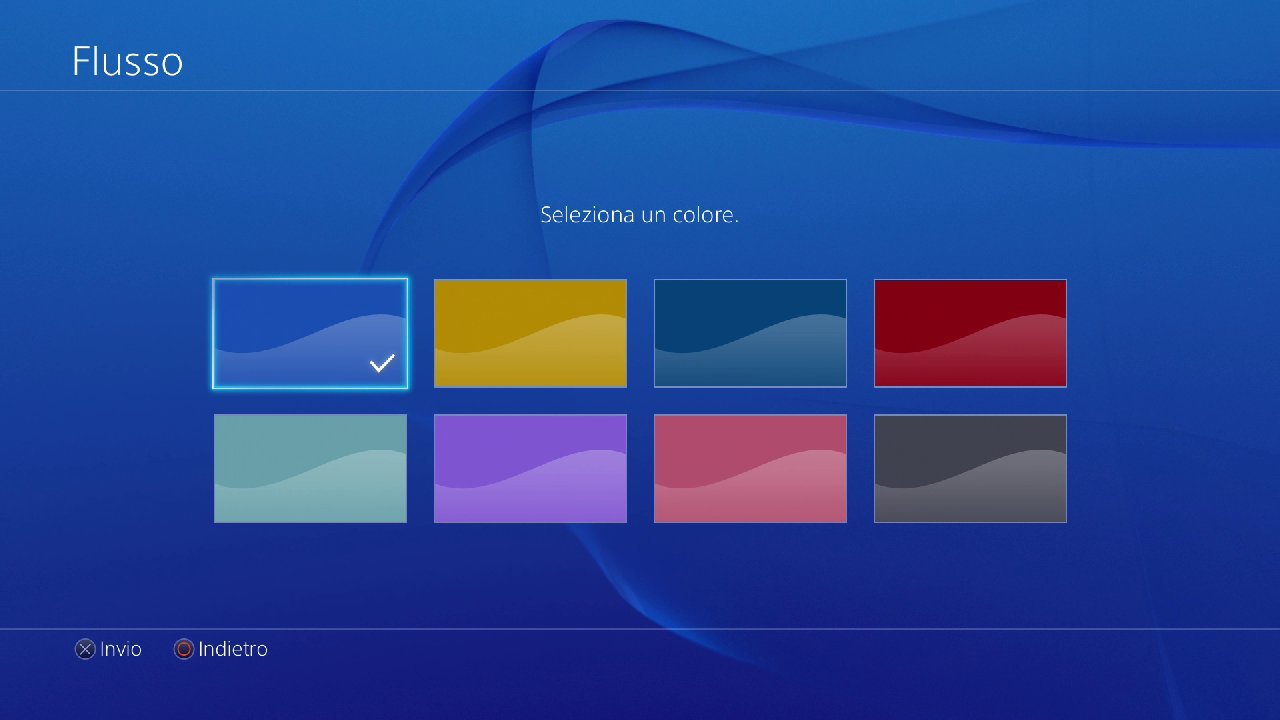Pick the dark navy color swatch
Screen dimensions: 1280x720
tap(750, 333)
